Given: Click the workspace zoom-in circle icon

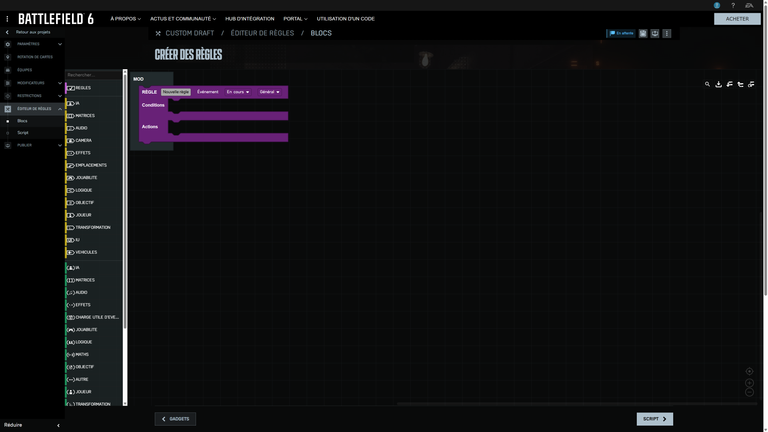Looking at the screenshot, I should pos(749,371).
